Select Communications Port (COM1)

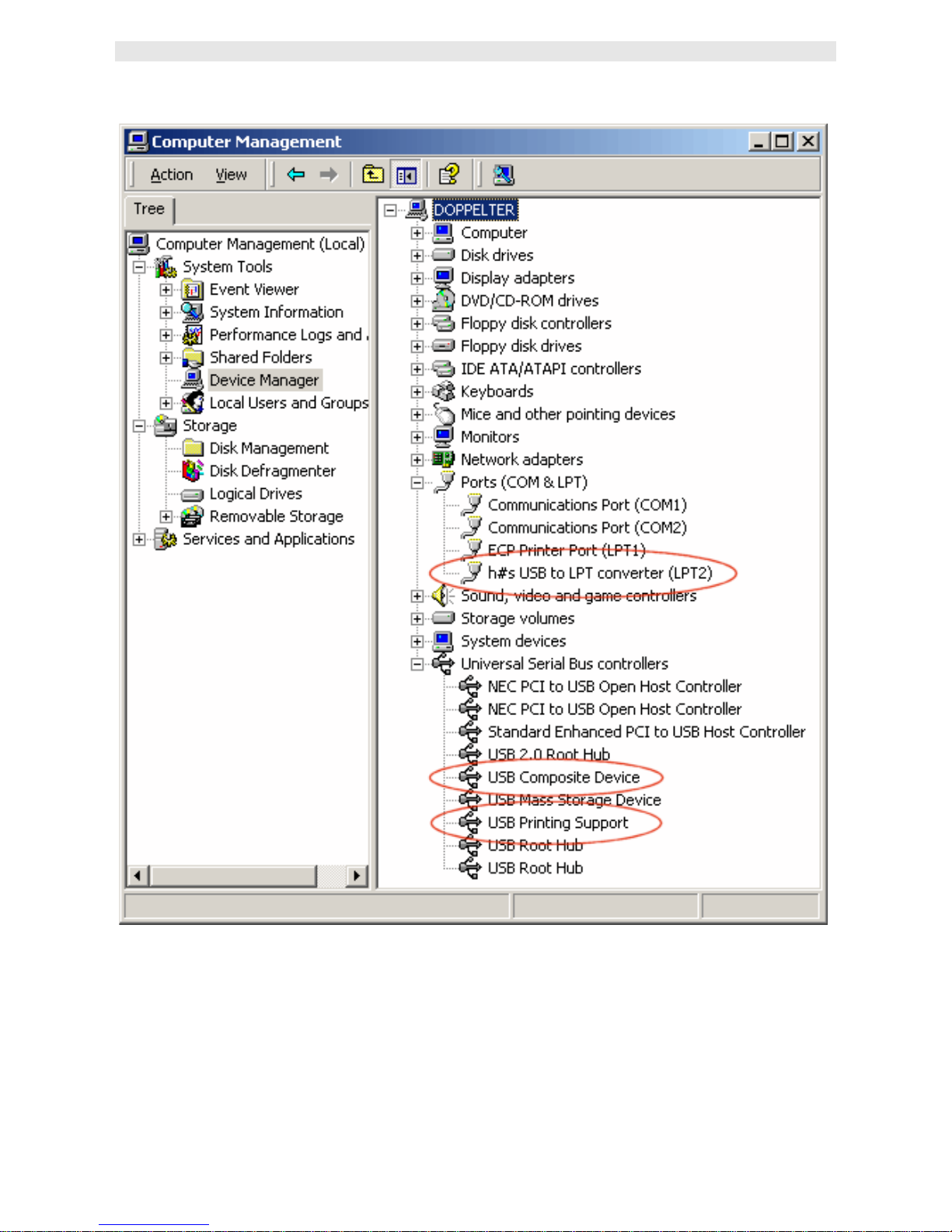point(588,505)
